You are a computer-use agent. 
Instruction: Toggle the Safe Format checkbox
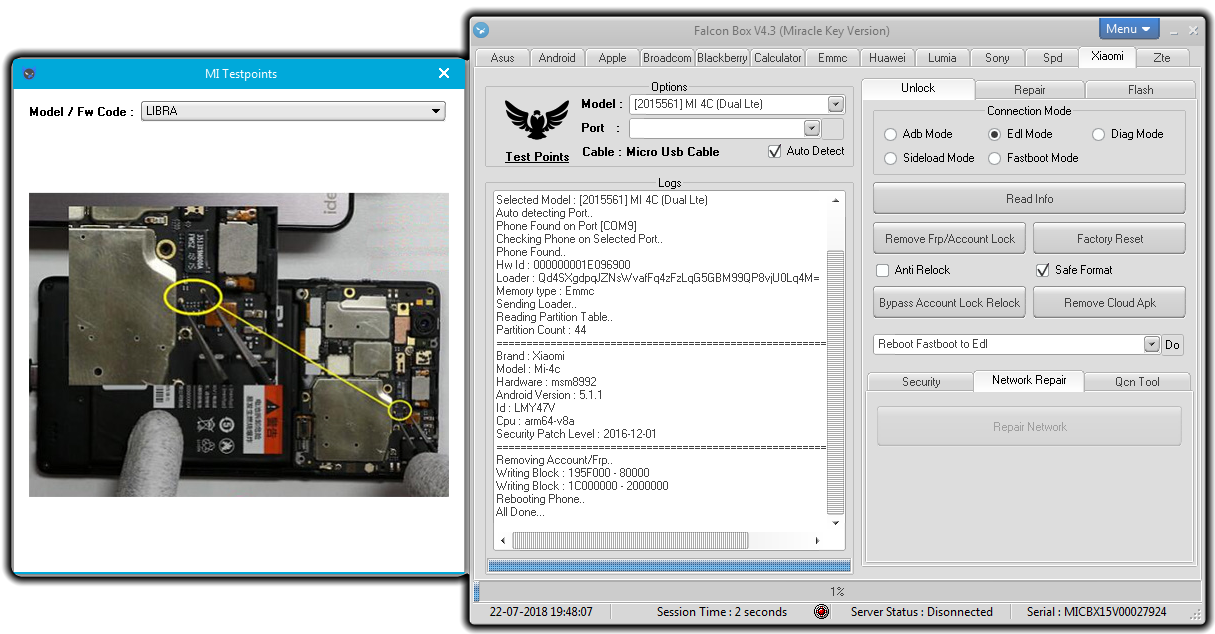coord(1042,270)
